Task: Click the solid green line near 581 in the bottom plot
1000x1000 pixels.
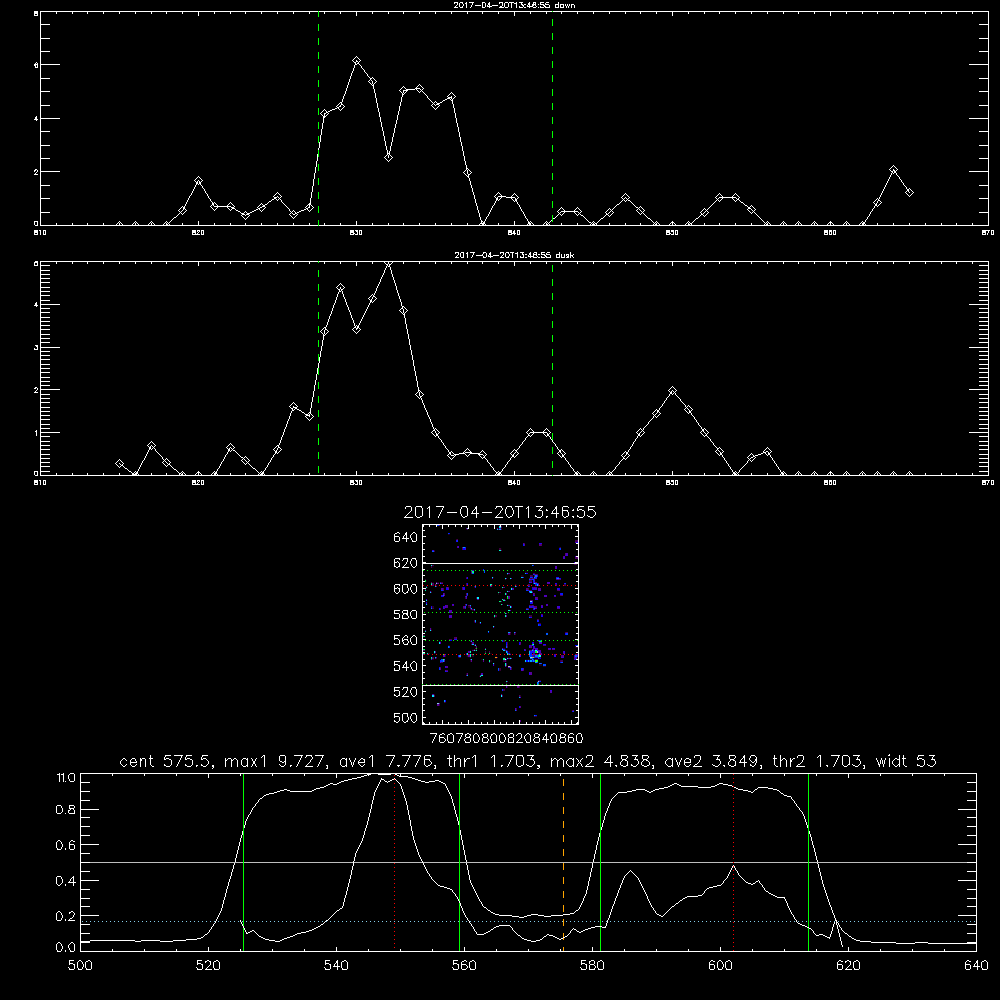Action: coord(600,861)
